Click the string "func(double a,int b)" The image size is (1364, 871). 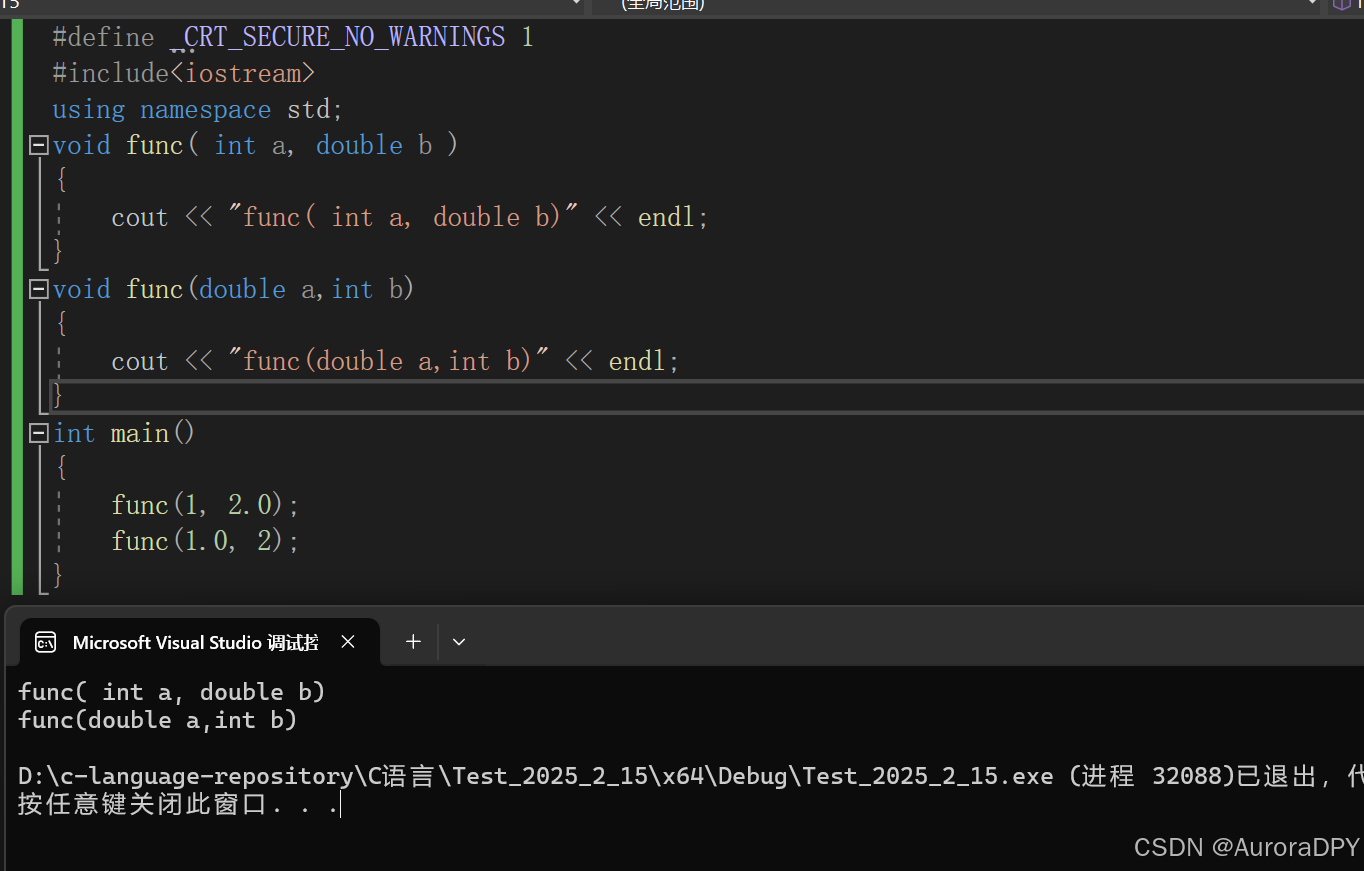389,362
